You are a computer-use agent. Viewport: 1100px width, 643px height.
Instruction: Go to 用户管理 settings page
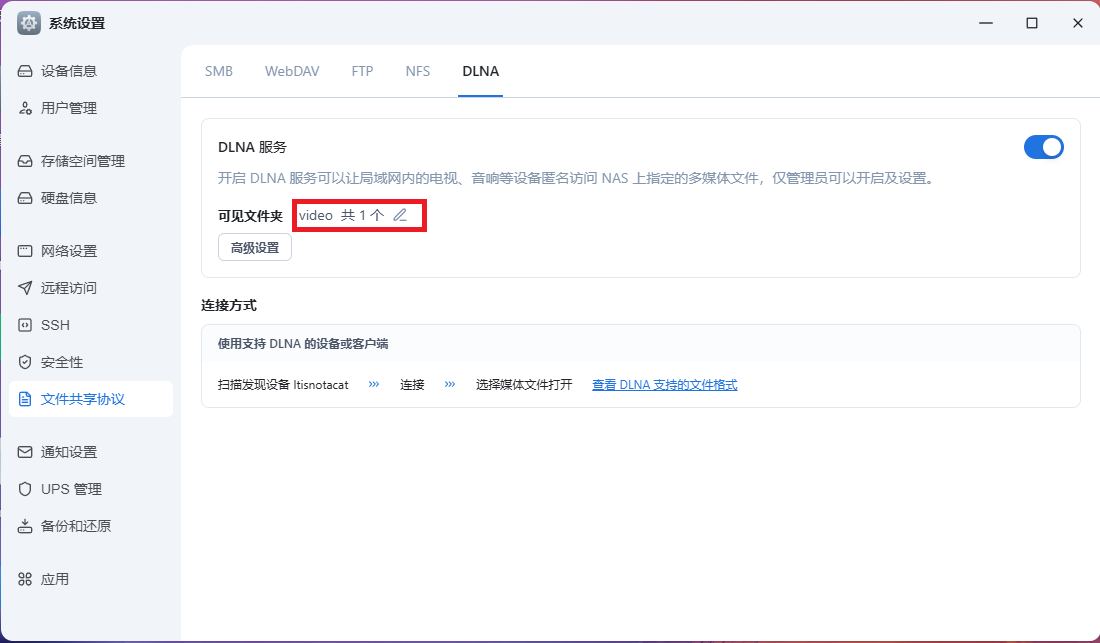(x=91, y=108)
